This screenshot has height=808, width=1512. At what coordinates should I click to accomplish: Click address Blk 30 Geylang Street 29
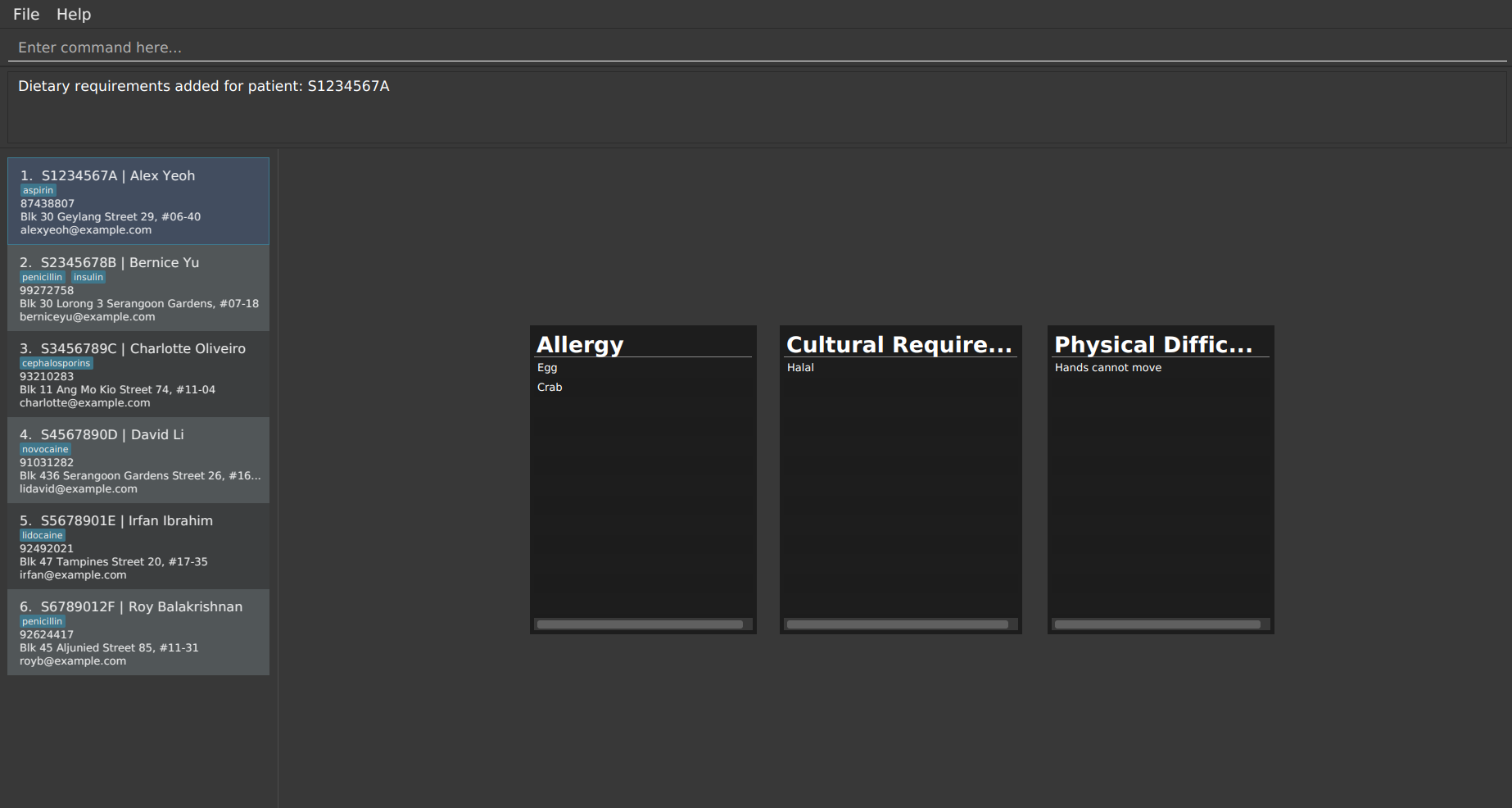111,216
